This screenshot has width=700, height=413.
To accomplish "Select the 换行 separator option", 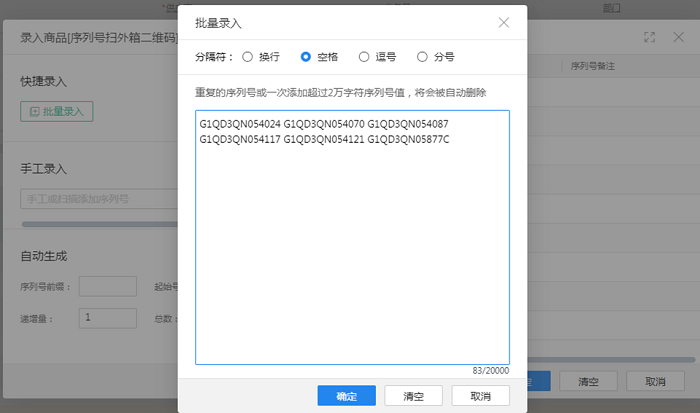I will [x=246, y=57].
